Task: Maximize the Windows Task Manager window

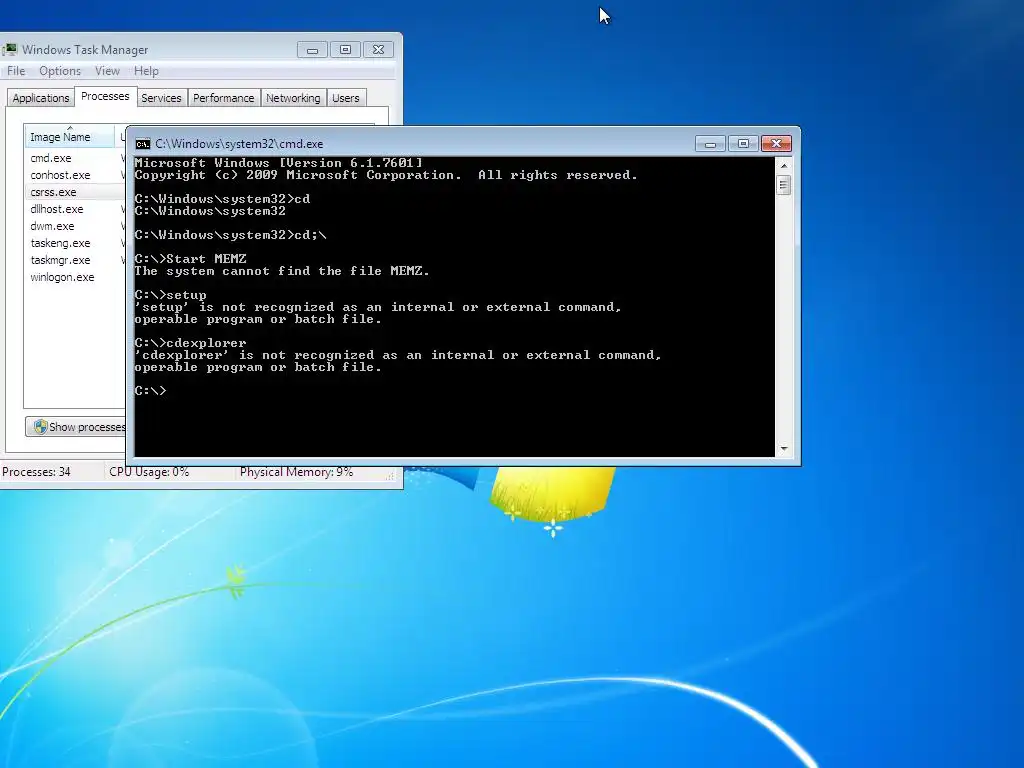Action: [x=345, y=50]
